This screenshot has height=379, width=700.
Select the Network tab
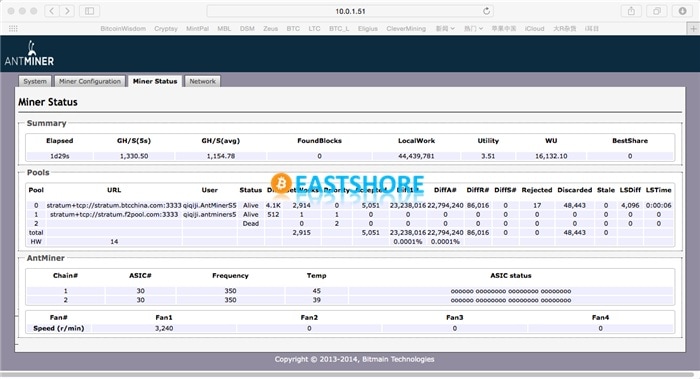202,81
